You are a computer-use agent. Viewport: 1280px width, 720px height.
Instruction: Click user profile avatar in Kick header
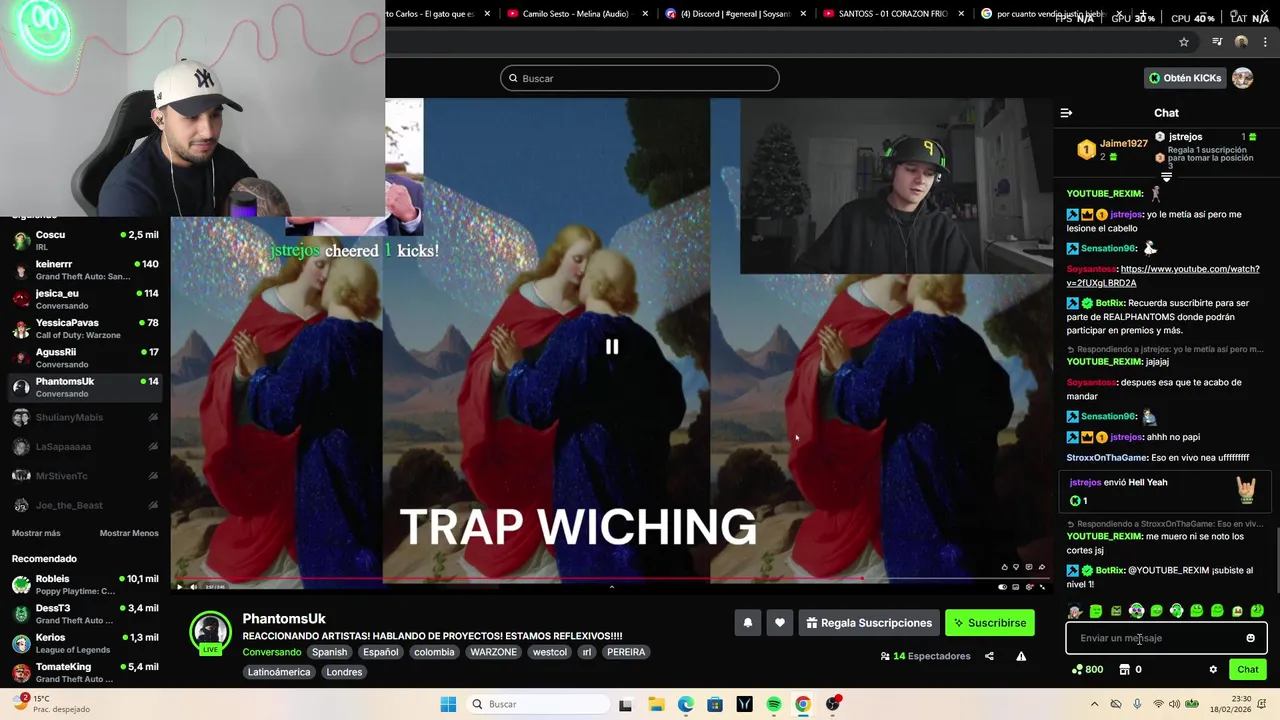[x=1243, y=78]
